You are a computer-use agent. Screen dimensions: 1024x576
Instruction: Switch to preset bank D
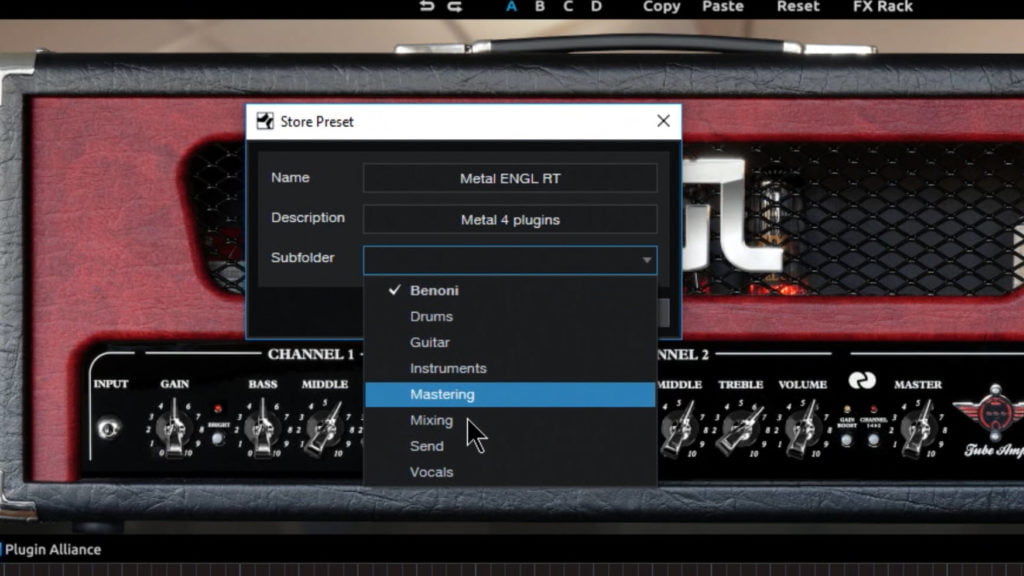point(596,7)
